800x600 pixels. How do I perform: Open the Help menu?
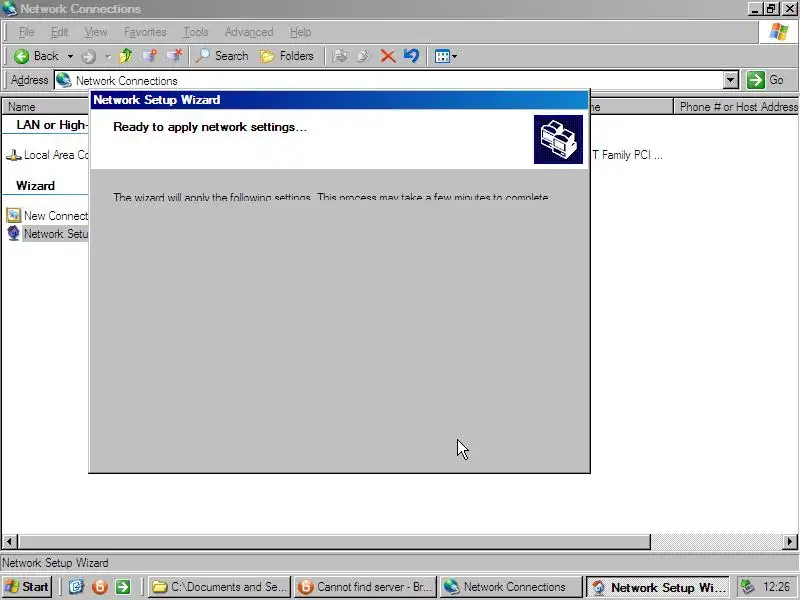(x=300, y=32)
